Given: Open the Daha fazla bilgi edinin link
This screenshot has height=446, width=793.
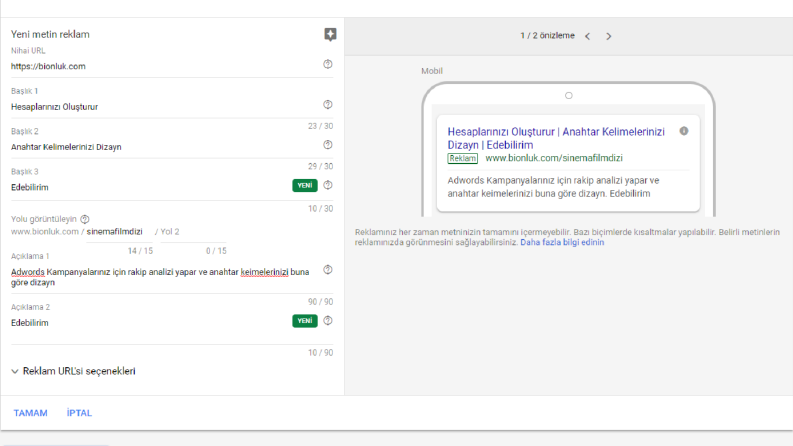Looking at the screenshot, I should pyautogui.click(x=562, y=242).
